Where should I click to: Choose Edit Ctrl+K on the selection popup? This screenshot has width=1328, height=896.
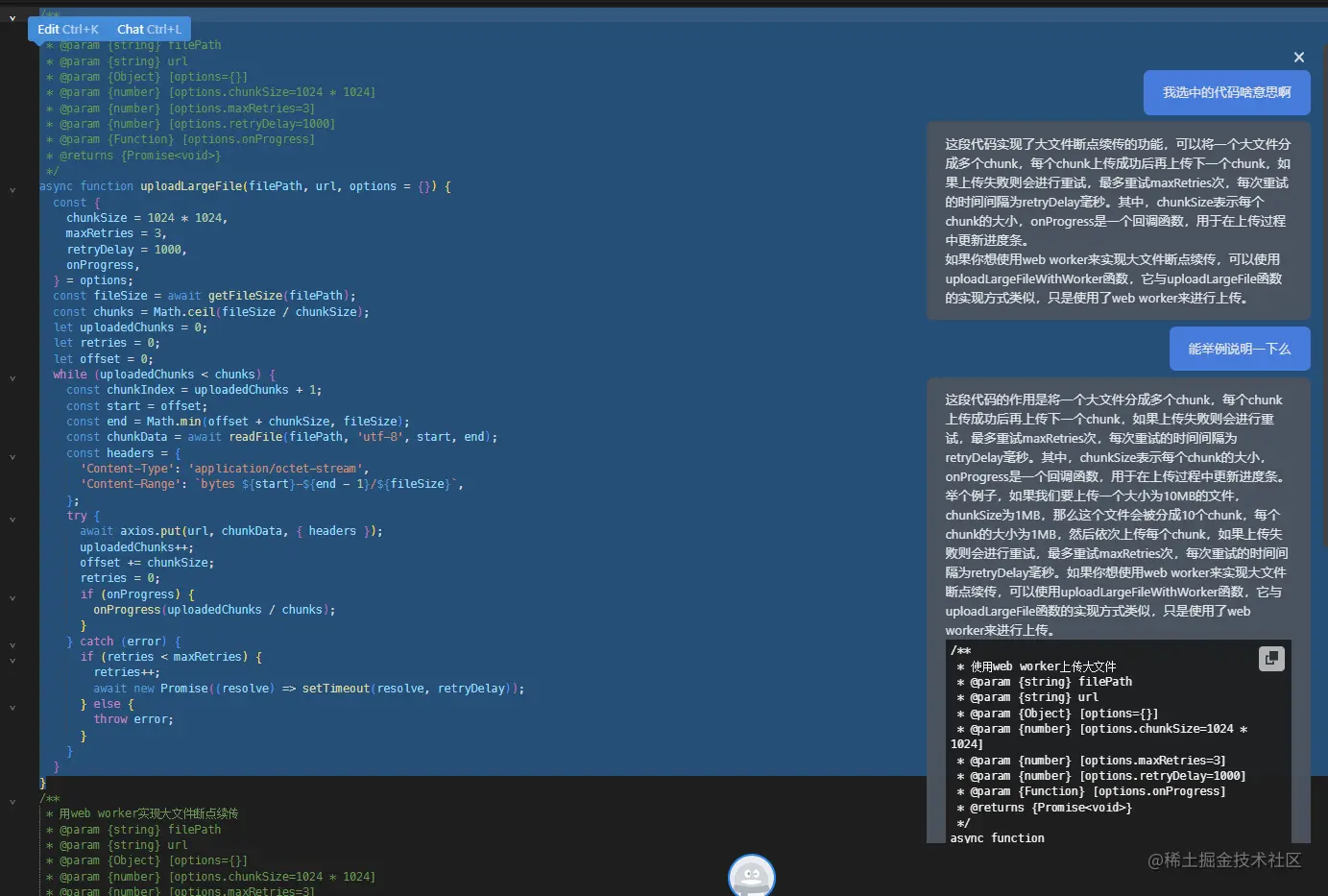pos(68,30)
